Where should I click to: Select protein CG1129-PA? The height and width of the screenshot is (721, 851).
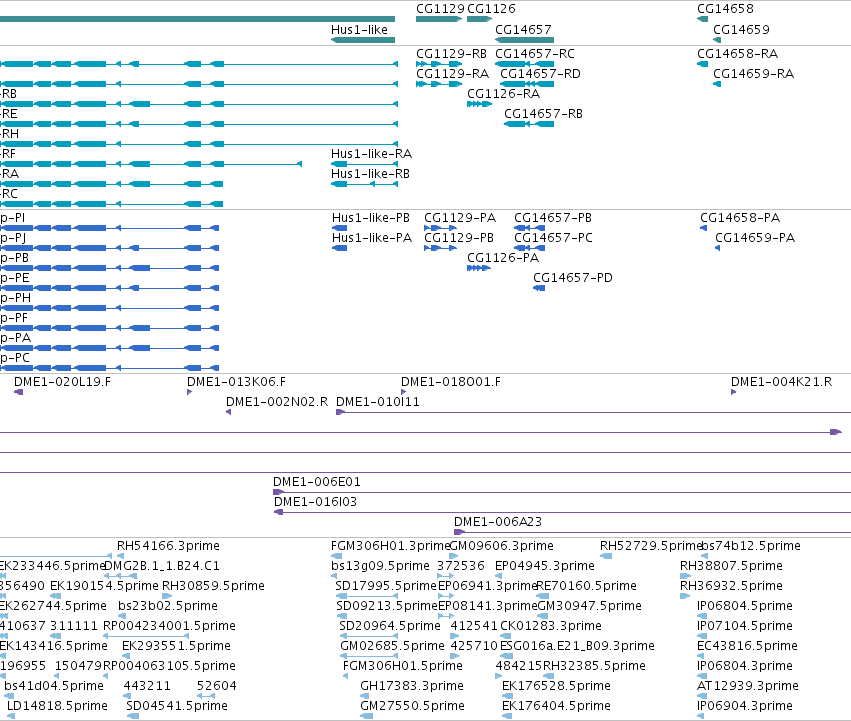point(460,218)
